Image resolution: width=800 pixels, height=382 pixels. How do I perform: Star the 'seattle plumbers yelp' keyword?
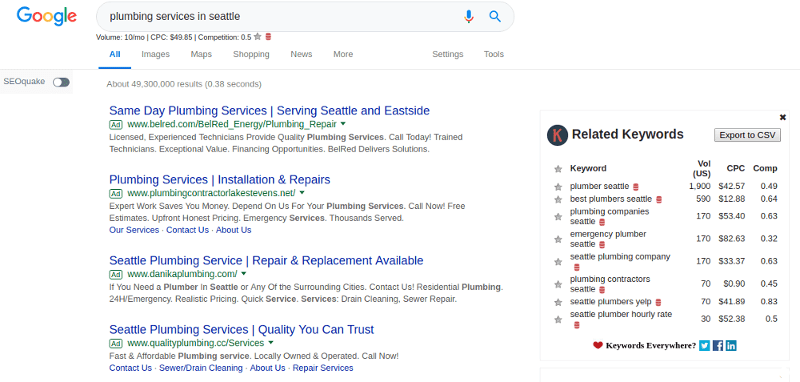tap(558, 302)
